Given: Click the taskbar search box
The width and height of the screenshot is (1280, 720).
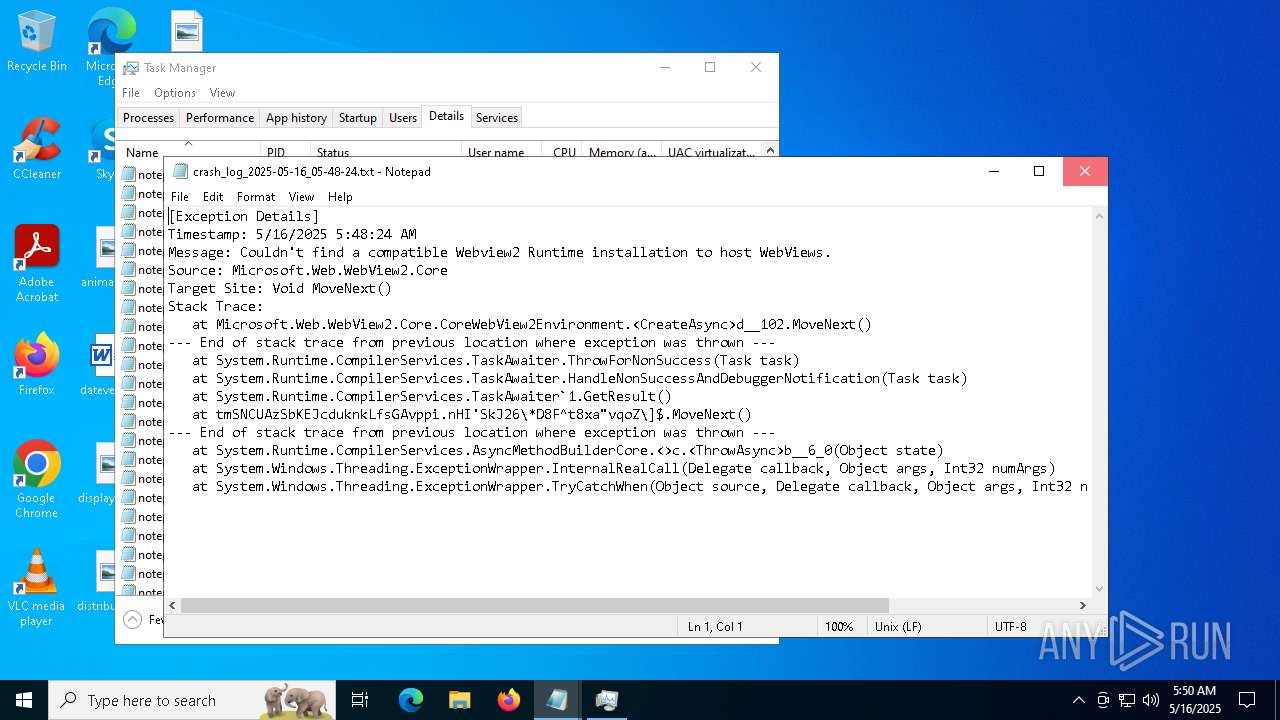Looking at the screenshot, I should 192,700.
